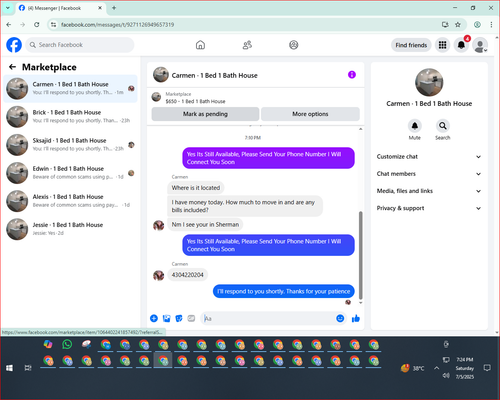Mute the Carmen conversation via bell icon
This screenshot has width=500, height=400.
tap(415, 126)
